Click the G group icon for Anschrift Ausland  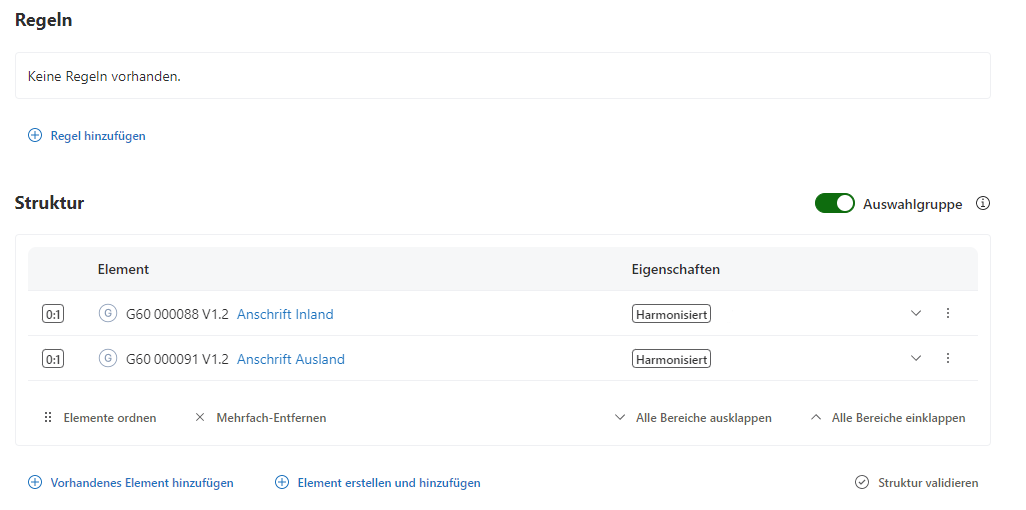click(108, 359)
